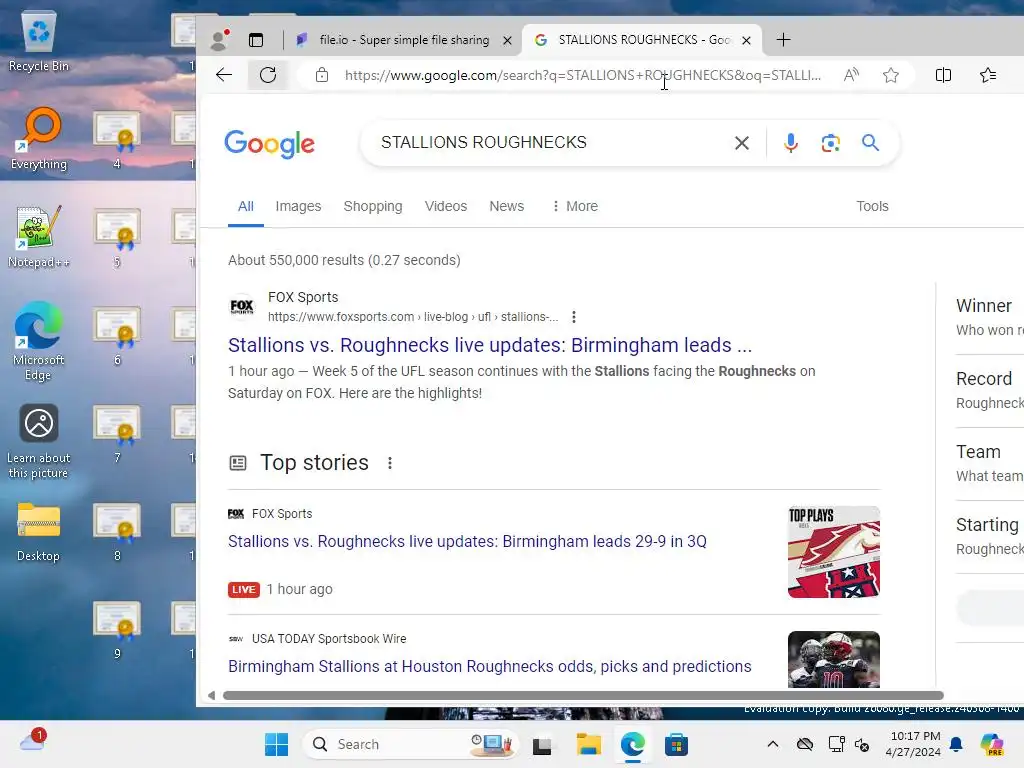Open the Edge profile icon
Image resolution: width=1024 pixels, height=768 pixels.
(219, 40)
